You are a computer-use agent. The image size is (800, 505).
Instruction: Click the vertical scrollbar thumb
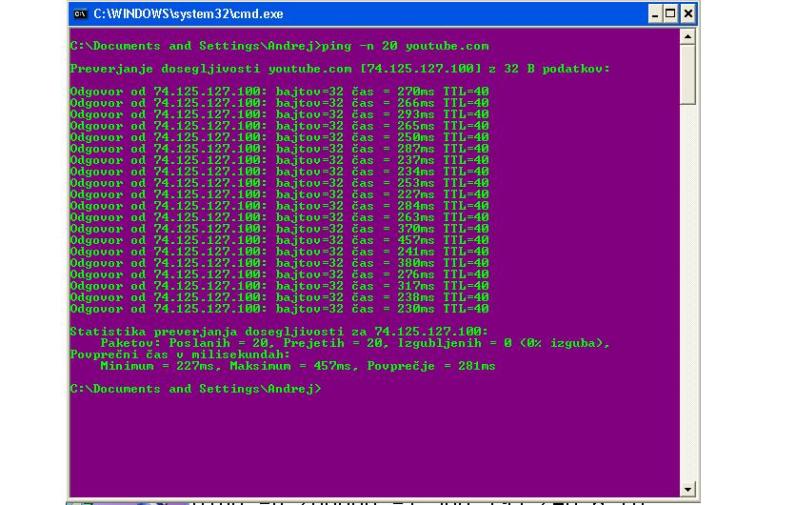(x=687, y=75)
